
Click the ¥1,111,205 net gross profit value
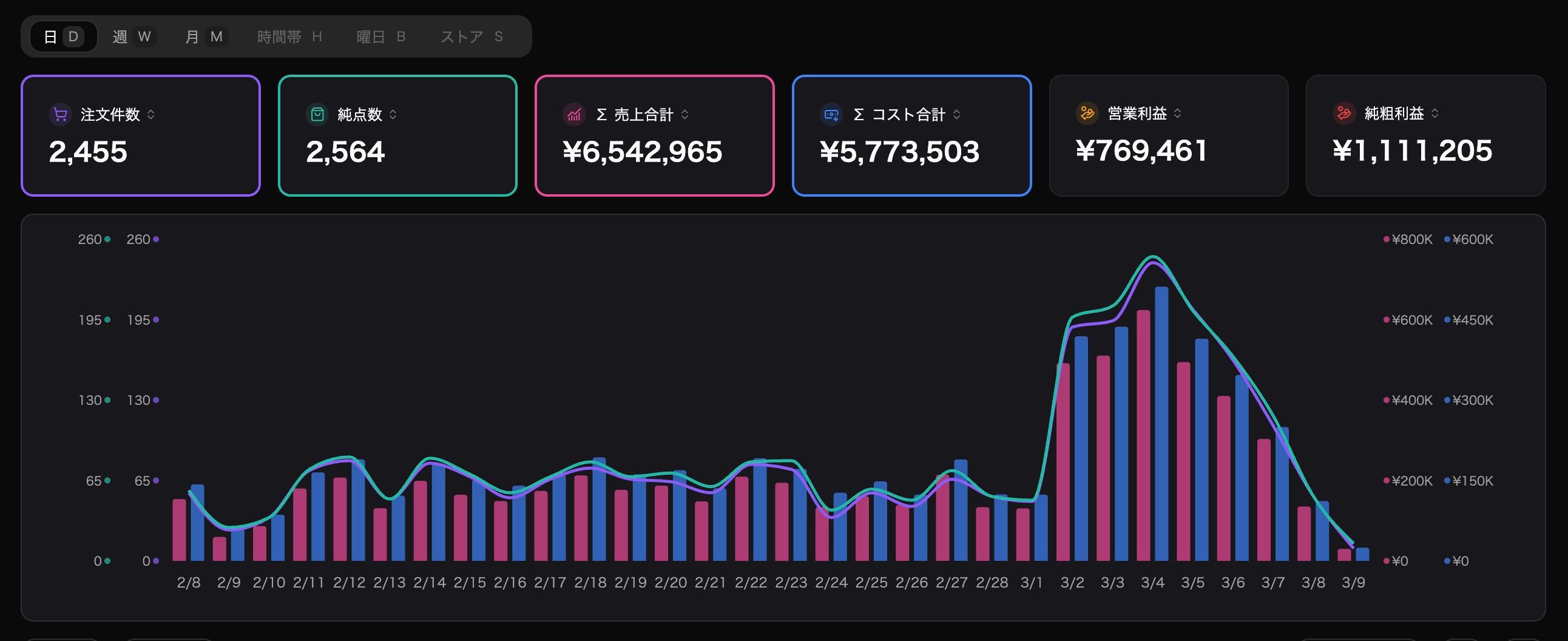click(x=1412, y=151)
